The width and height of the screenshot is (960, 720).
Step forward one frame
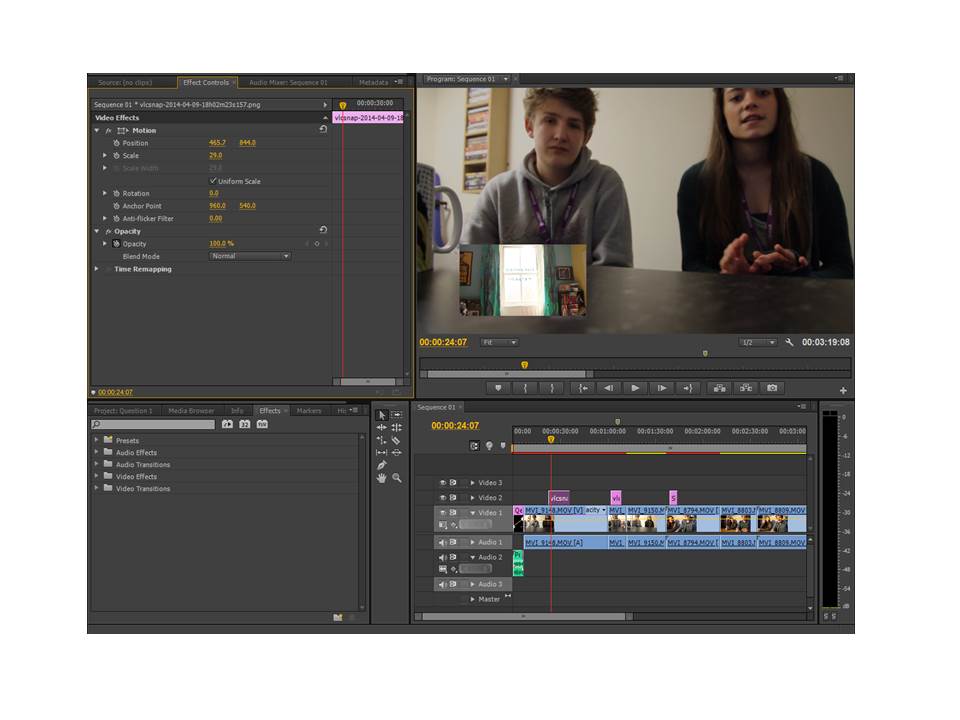tap(661, 388)
